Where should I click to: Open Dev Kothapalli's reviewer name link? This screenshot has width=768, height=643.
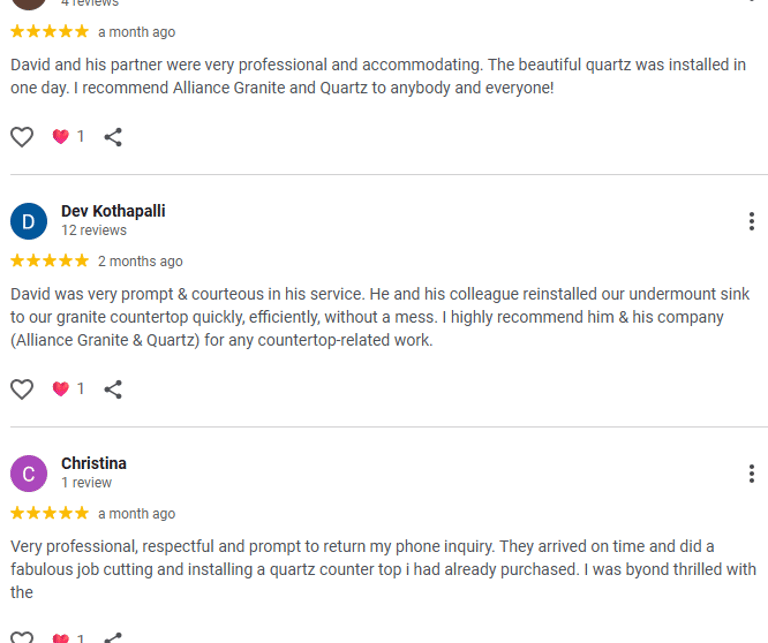113,211
